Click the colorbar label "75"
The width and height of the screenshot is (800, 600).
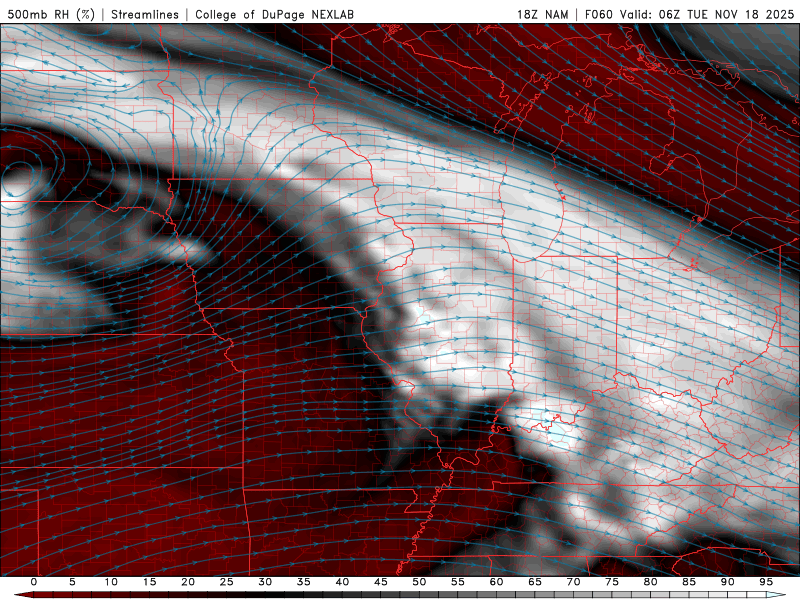612,582
